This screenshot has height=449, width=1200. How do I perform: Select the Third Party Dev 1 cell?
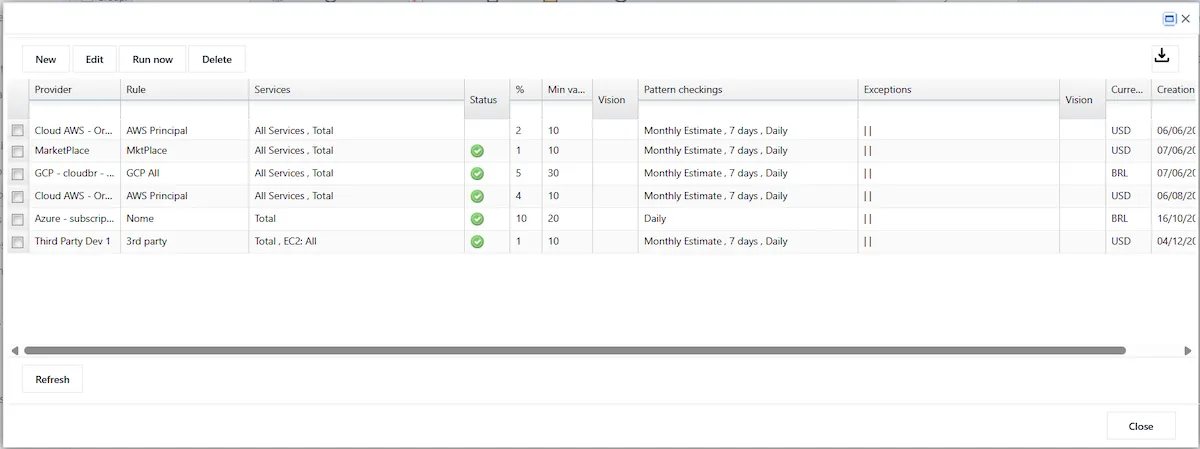pyautogui.click(x=74, y=241)
